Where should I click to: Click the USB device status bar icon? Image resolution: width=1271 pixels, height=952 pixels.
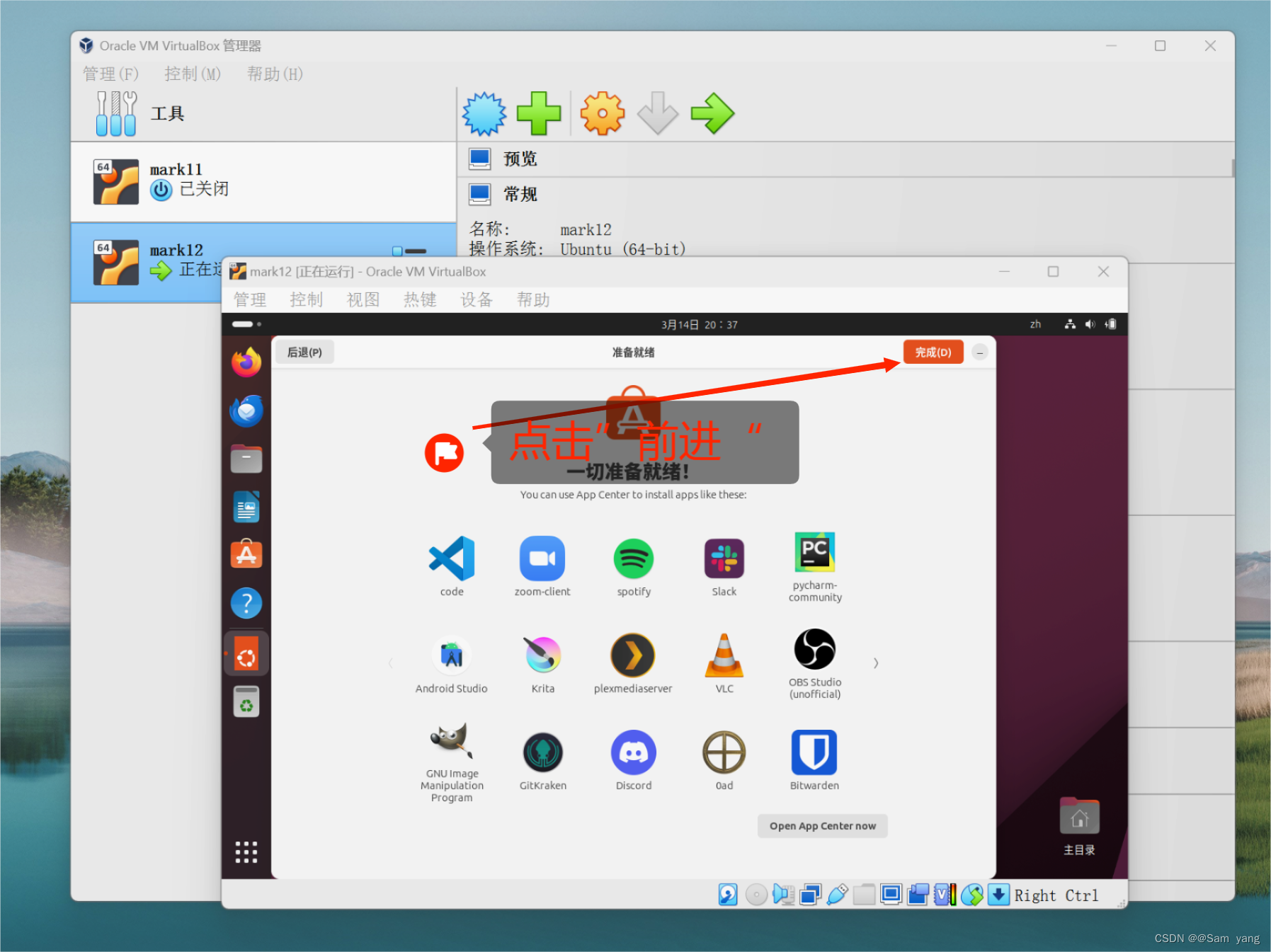coord(838,895)
